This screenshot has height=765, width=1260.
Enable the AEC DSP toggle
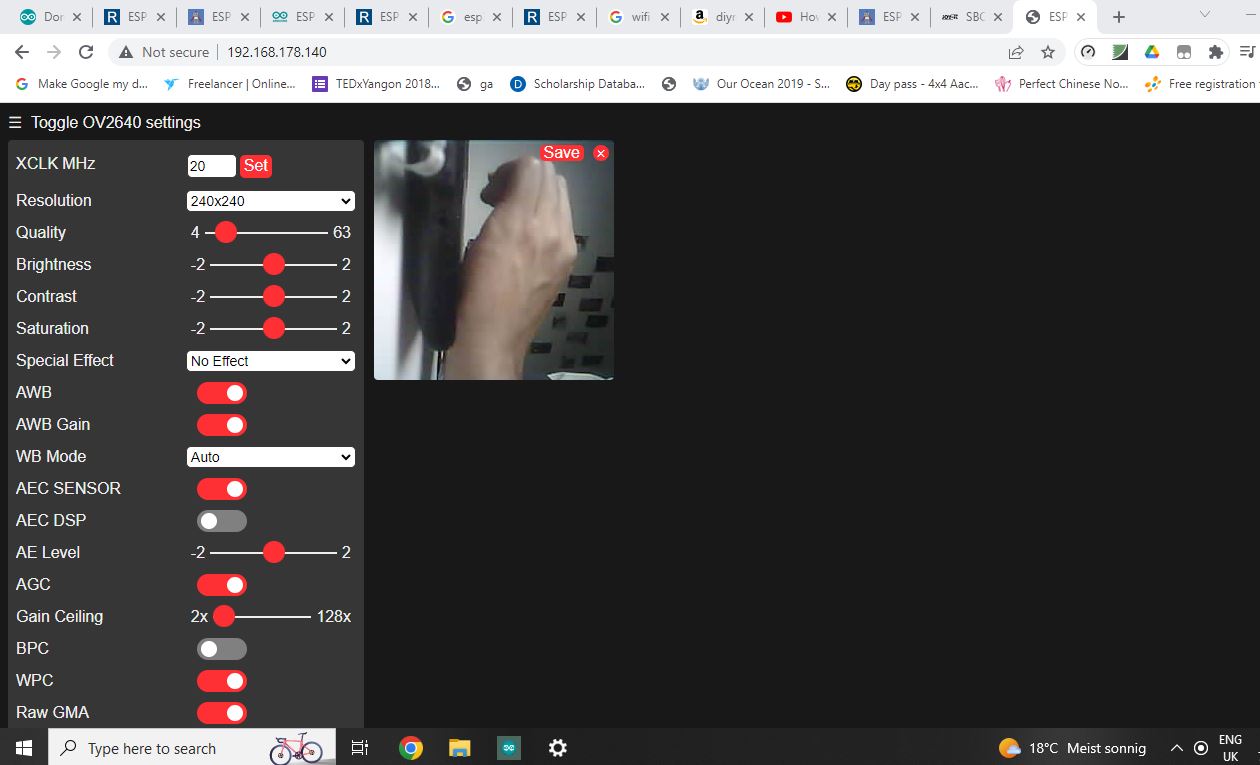(x=222, y=521)
